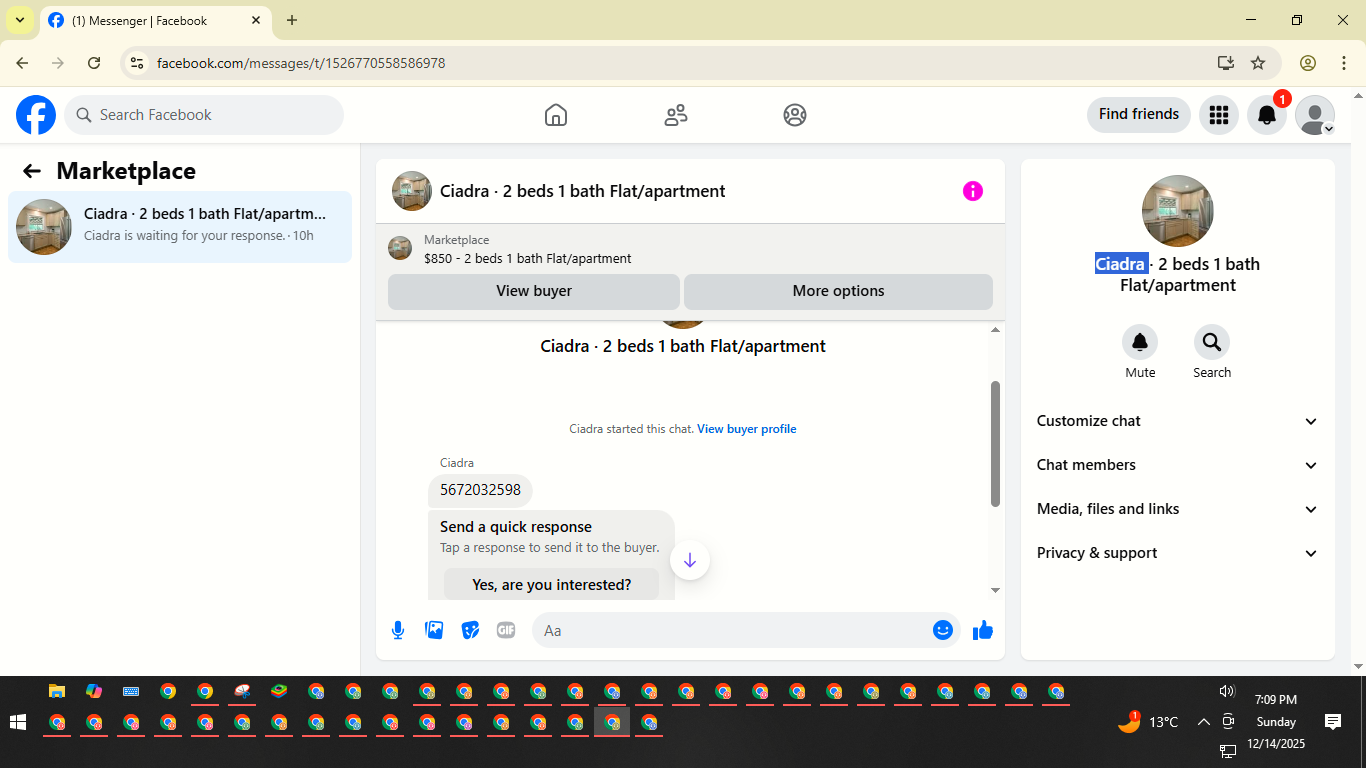1366x768 pixels.
Task: Open the Chrome tab search dropdown
Action: (19, 20)
